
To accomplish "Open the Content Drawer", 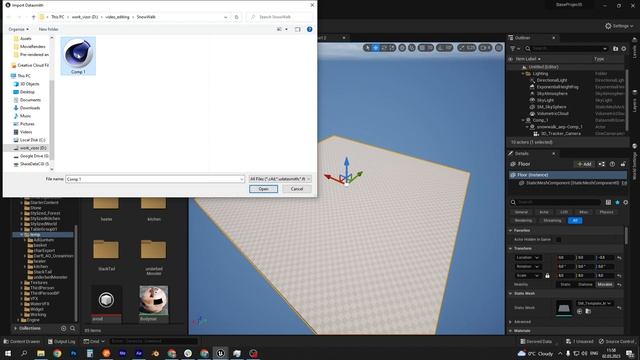I will pyautogui.click(x=22, y=341).
